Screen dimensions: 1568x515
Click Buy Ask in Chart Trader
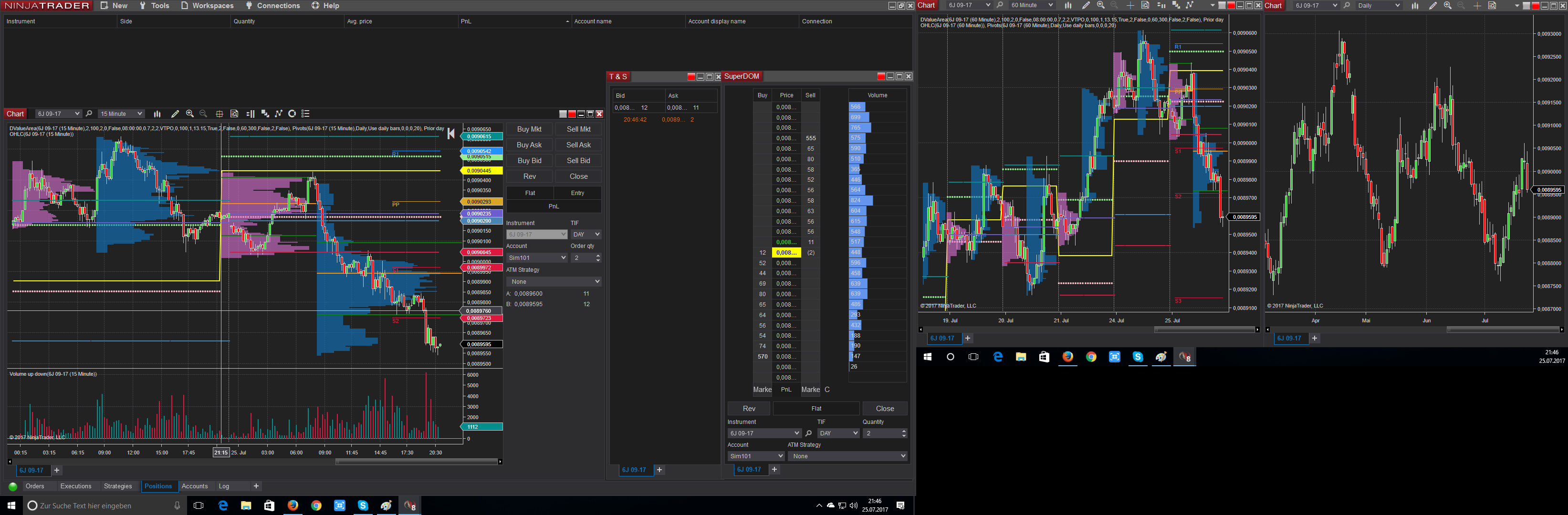[529, 145]
